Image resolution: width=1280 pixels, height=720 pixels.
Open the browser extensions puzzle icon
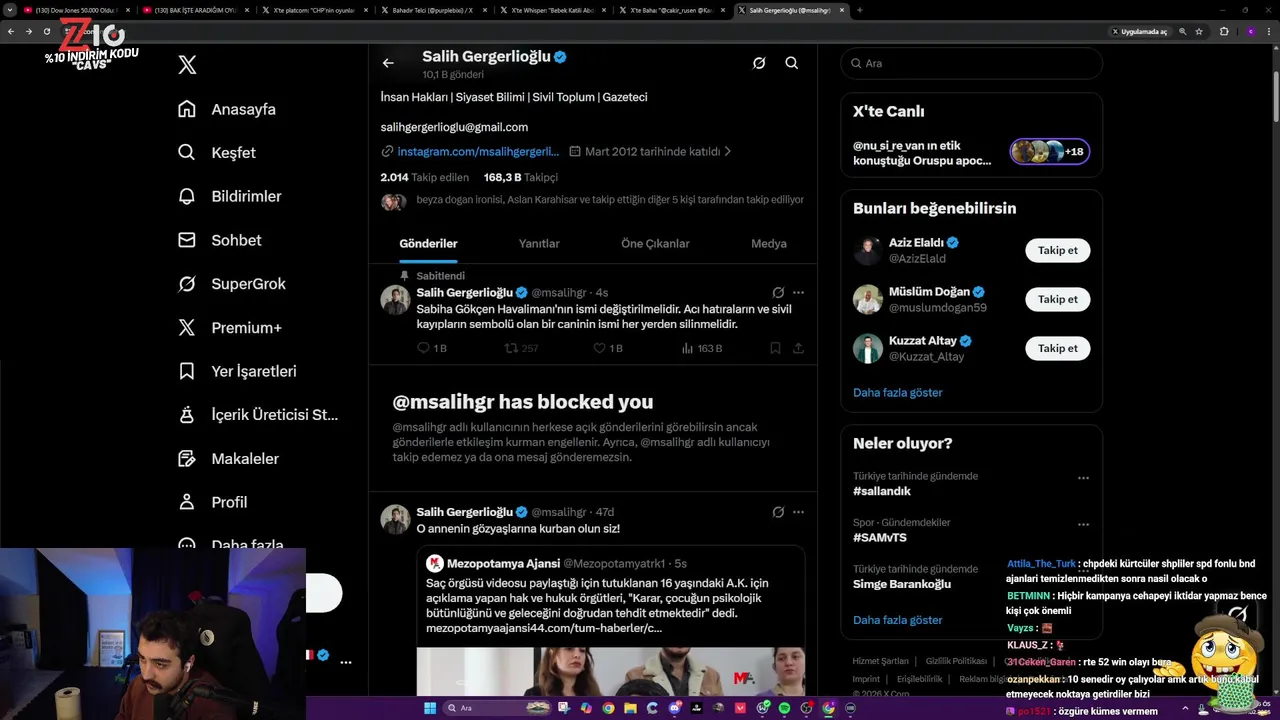click(x=1224, y=31)
